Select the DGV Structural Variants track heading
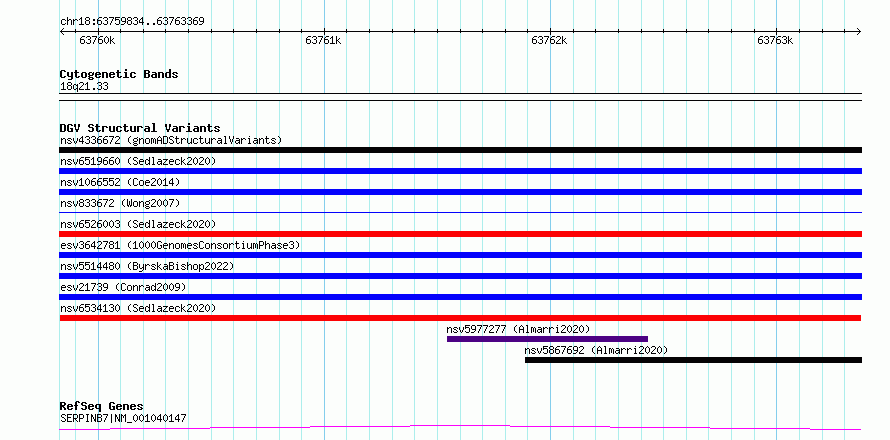 point(140,128)
